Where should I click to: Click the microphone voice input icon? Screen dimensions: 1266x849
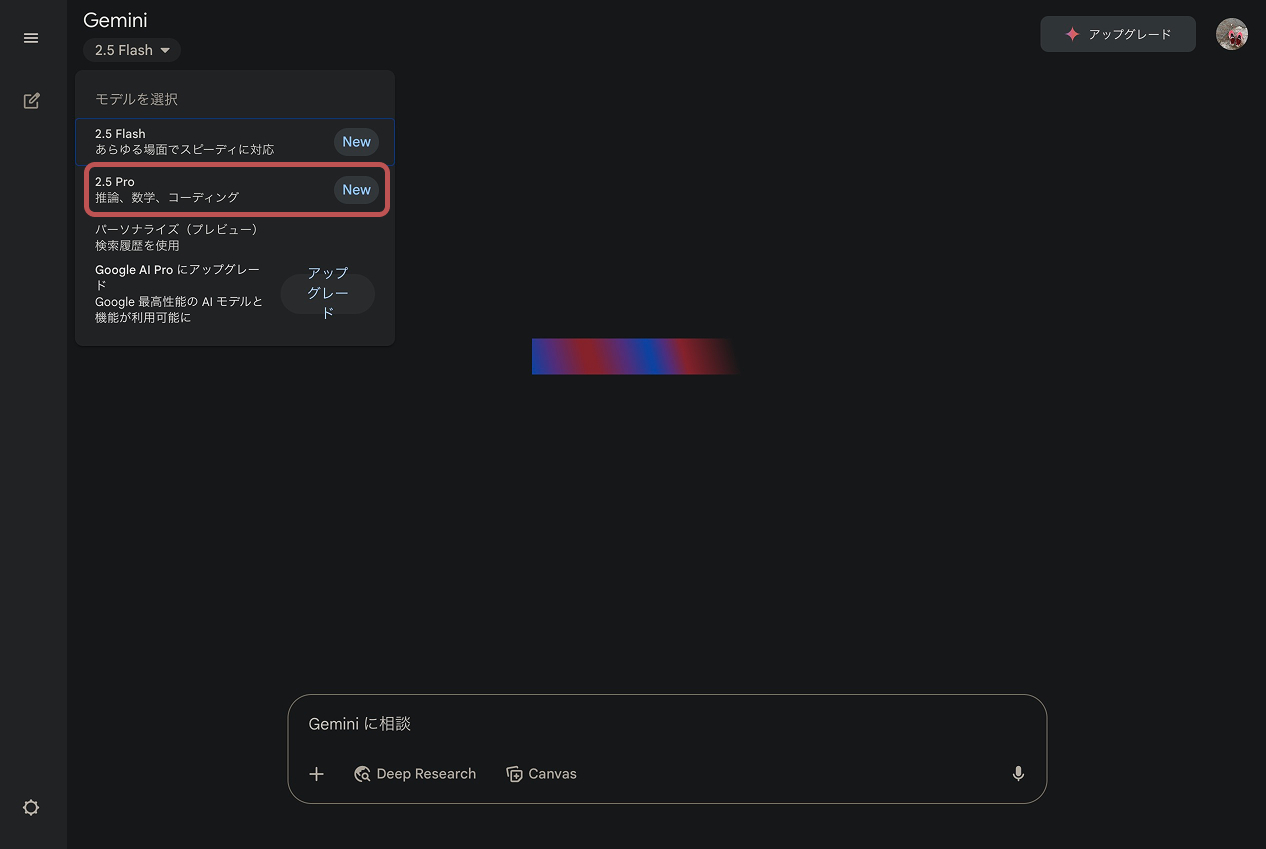1018,773
